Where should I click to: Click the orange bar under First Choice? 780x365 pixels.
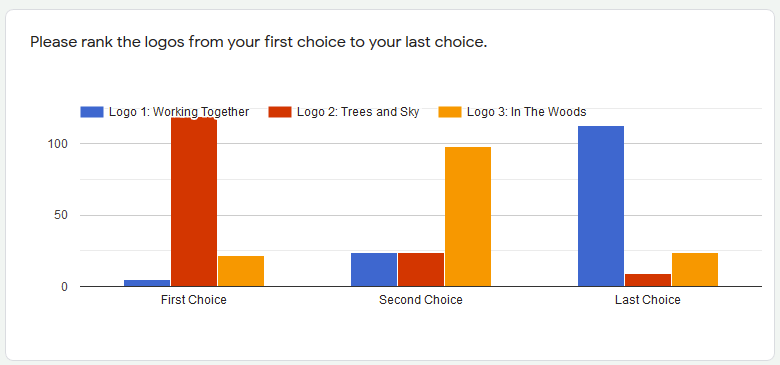pos(241,271)
